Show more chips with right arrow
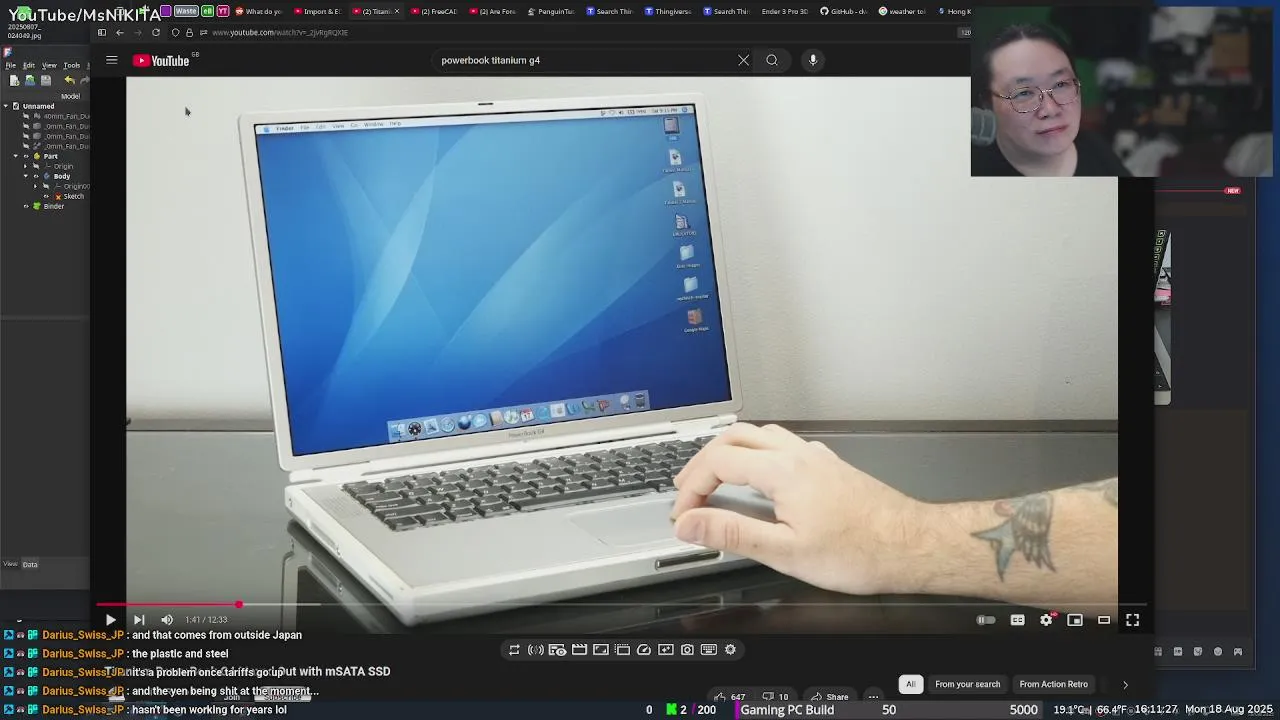This screenshot has width=1280, height=720. click(x=1125, y=685)
